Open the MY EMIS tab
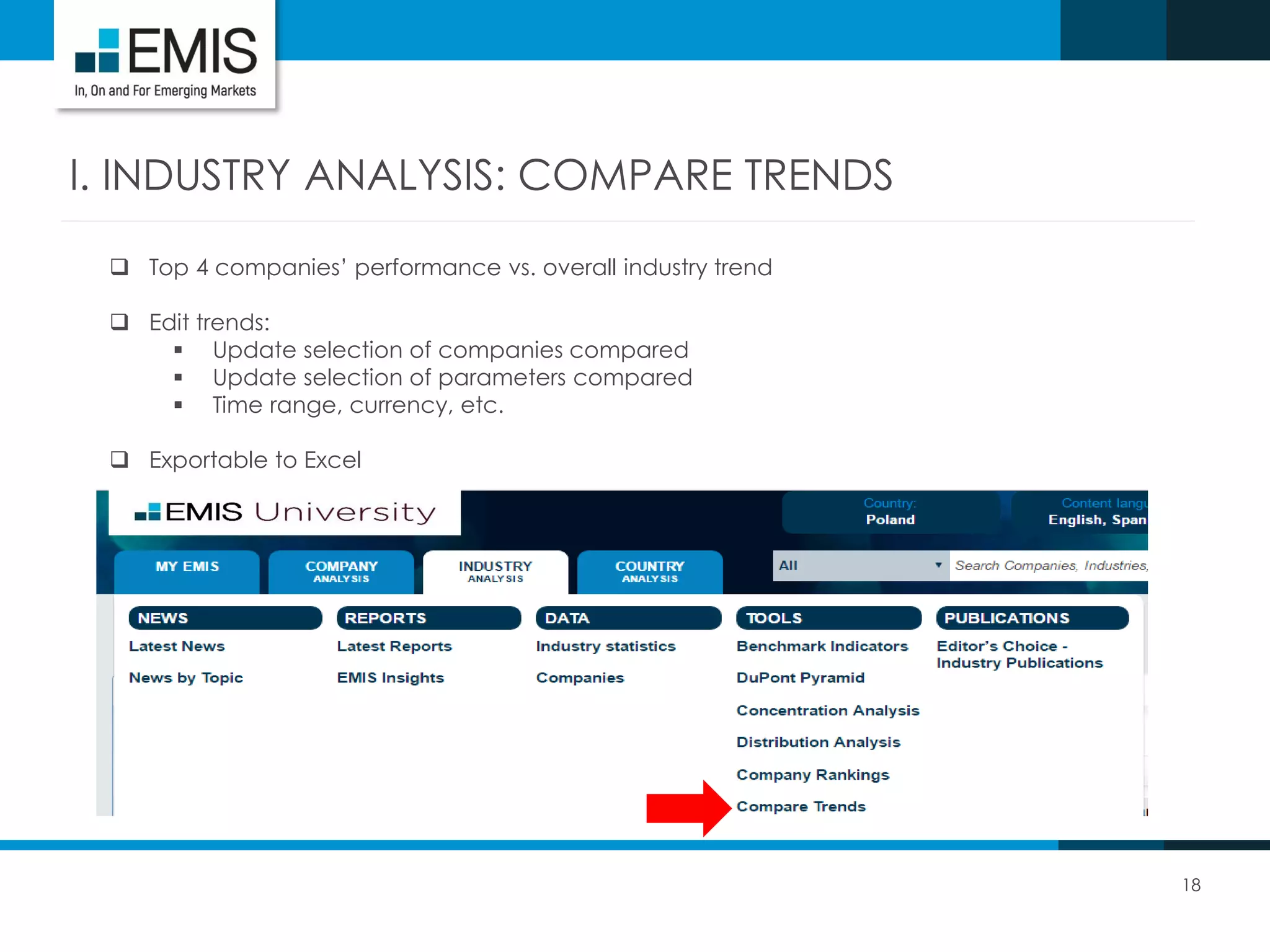 coord(187,571)
